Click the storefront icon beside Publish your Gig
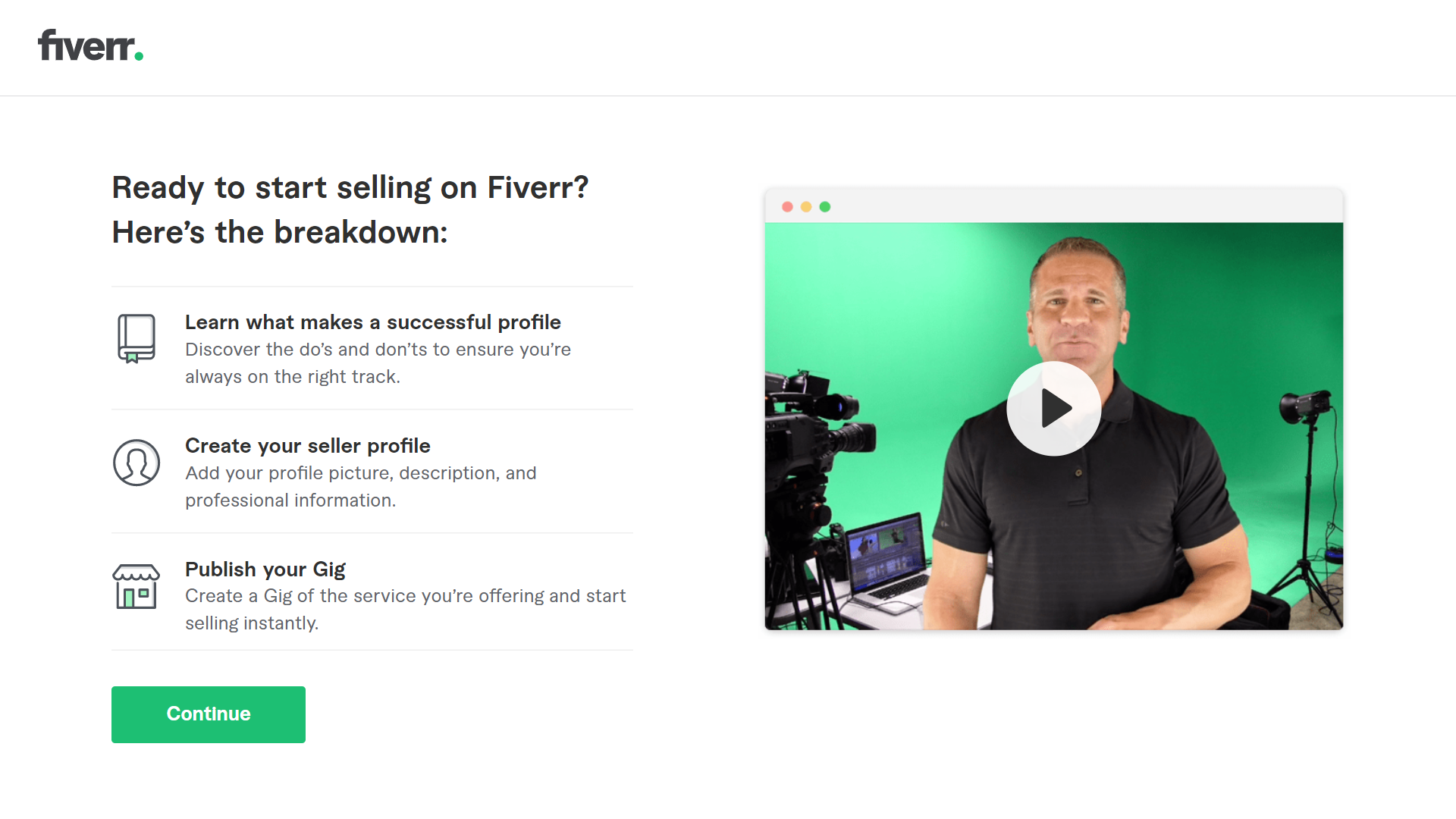 click(136, 586)
